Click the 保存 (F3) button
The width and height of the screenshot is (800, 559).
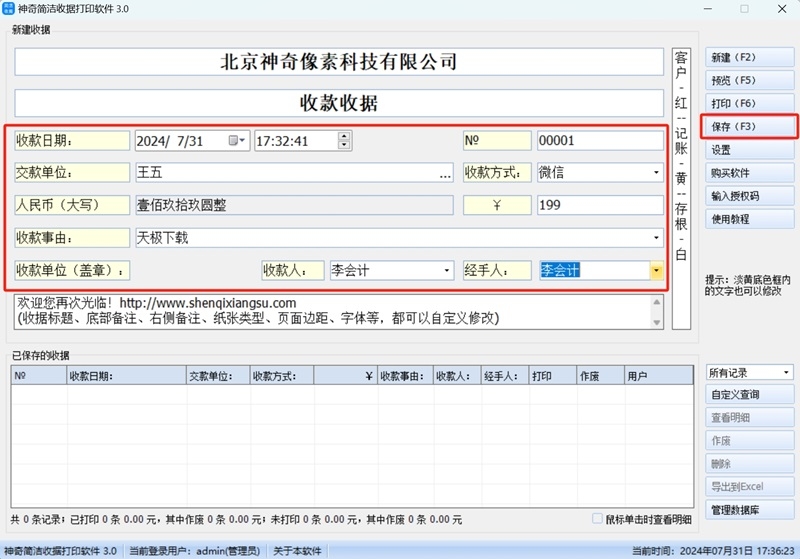[x=749, y=126]
